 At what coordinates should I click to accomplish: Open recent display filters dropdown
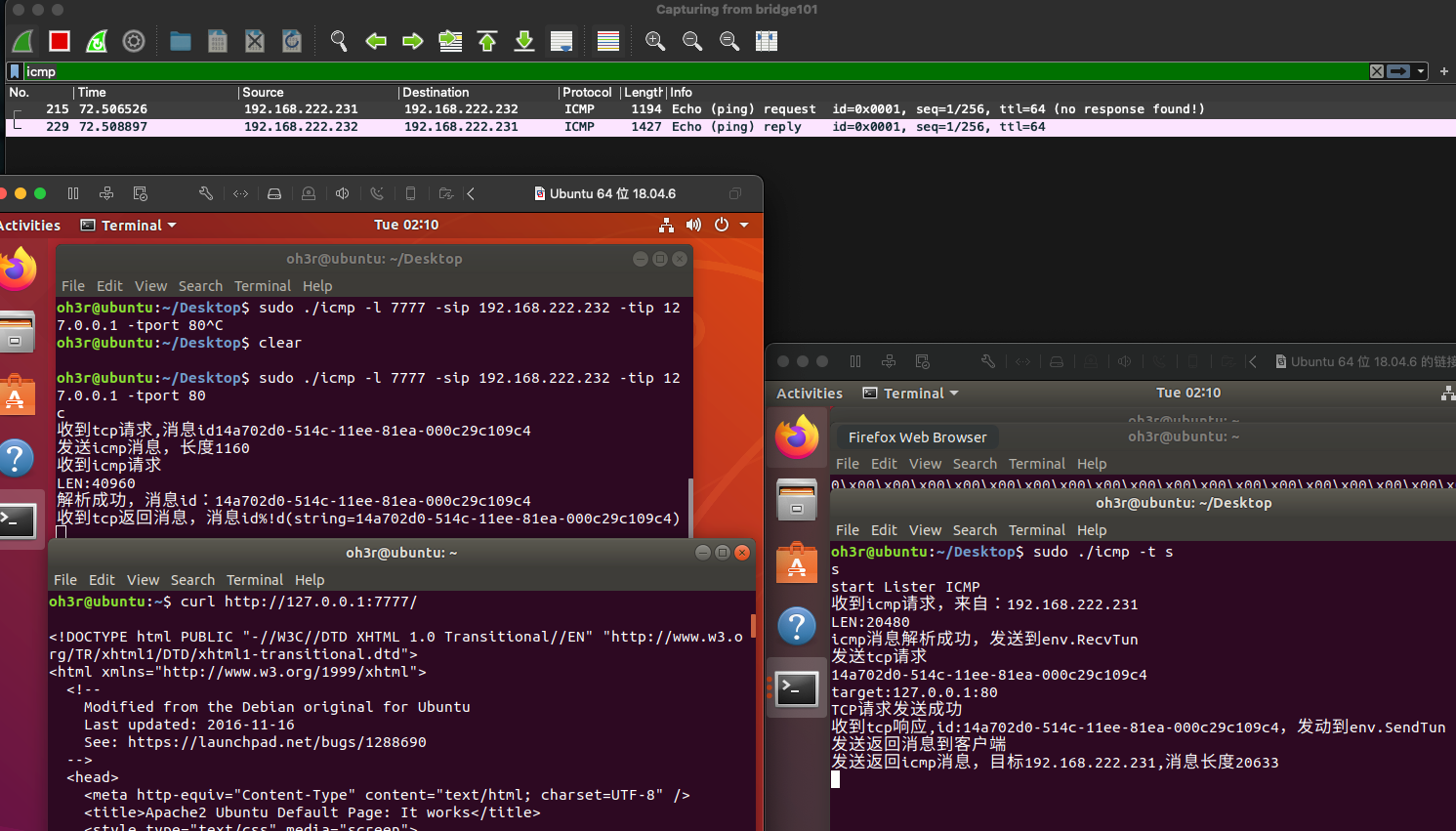1421,71
